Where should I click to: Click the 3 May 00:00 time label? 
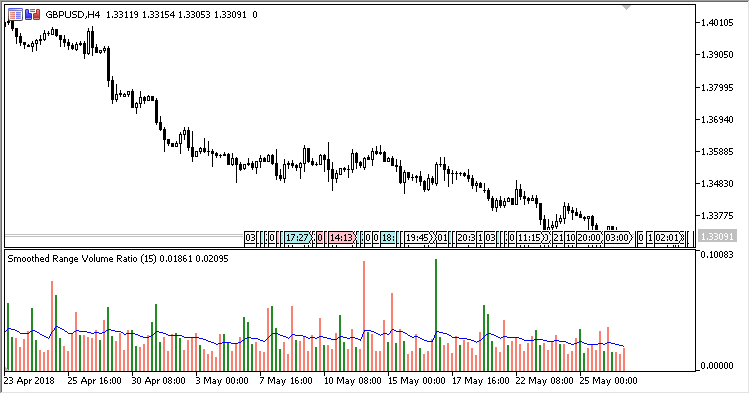point(222,381)
